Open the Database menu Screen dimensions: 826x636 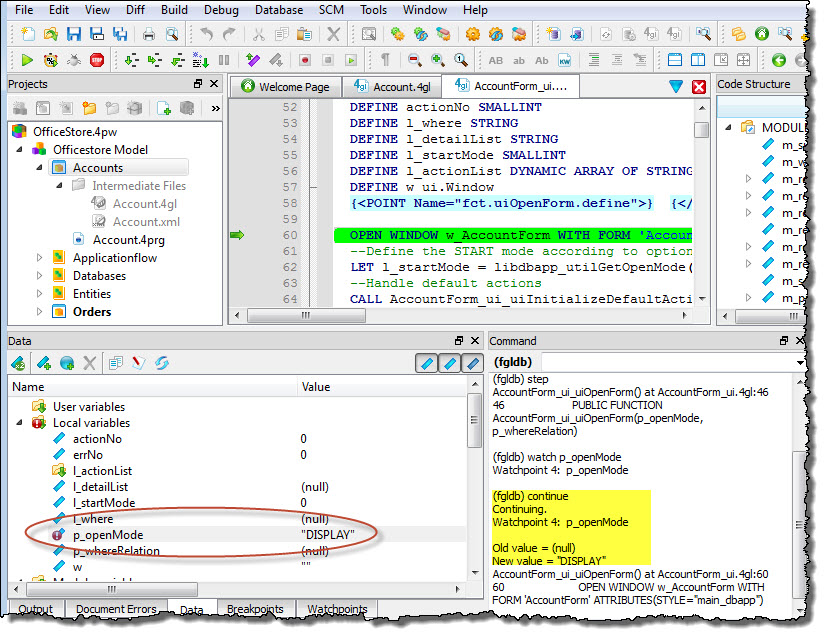coord(278,10)
